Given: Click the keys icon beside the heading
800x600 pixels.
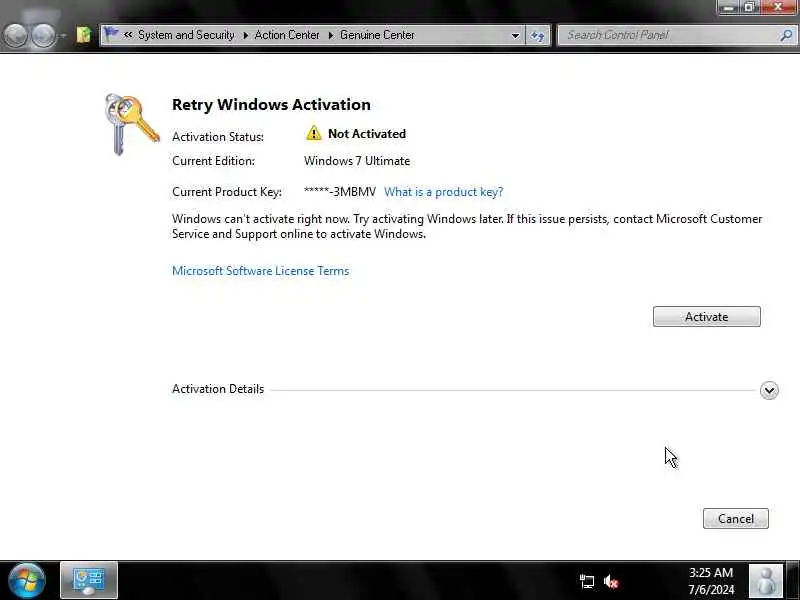Looking at the screenshot, I should coord(132,124).
